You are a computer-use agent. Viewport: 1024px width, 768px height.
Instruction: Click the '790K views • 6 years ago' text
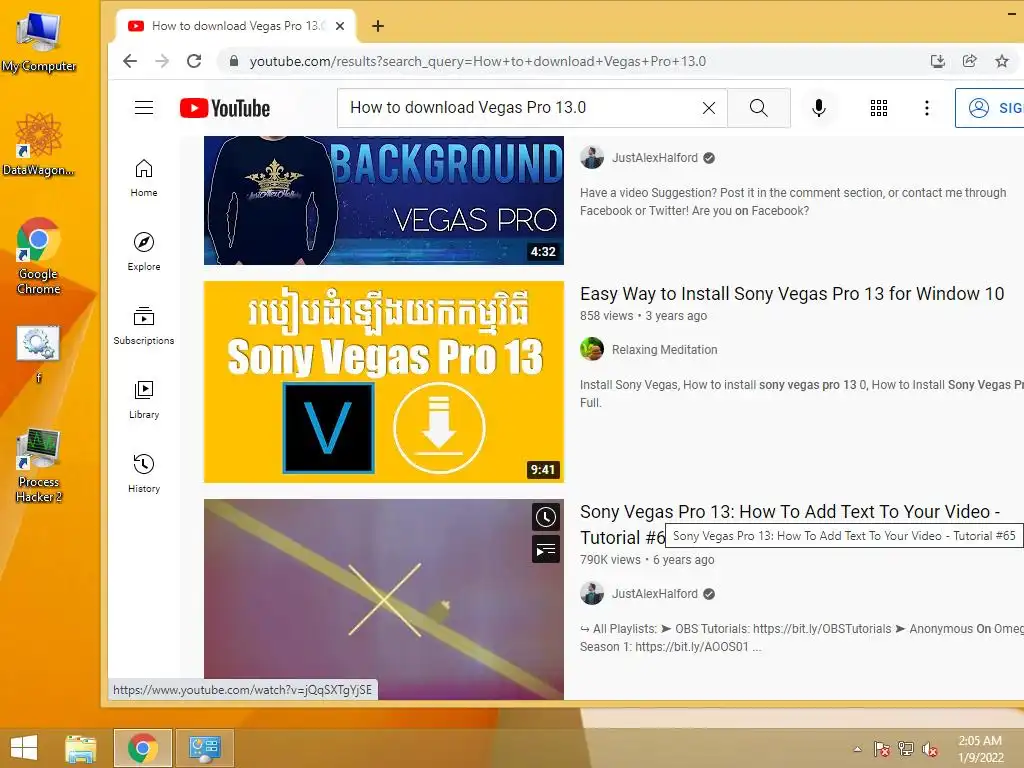tap(647, 560)
